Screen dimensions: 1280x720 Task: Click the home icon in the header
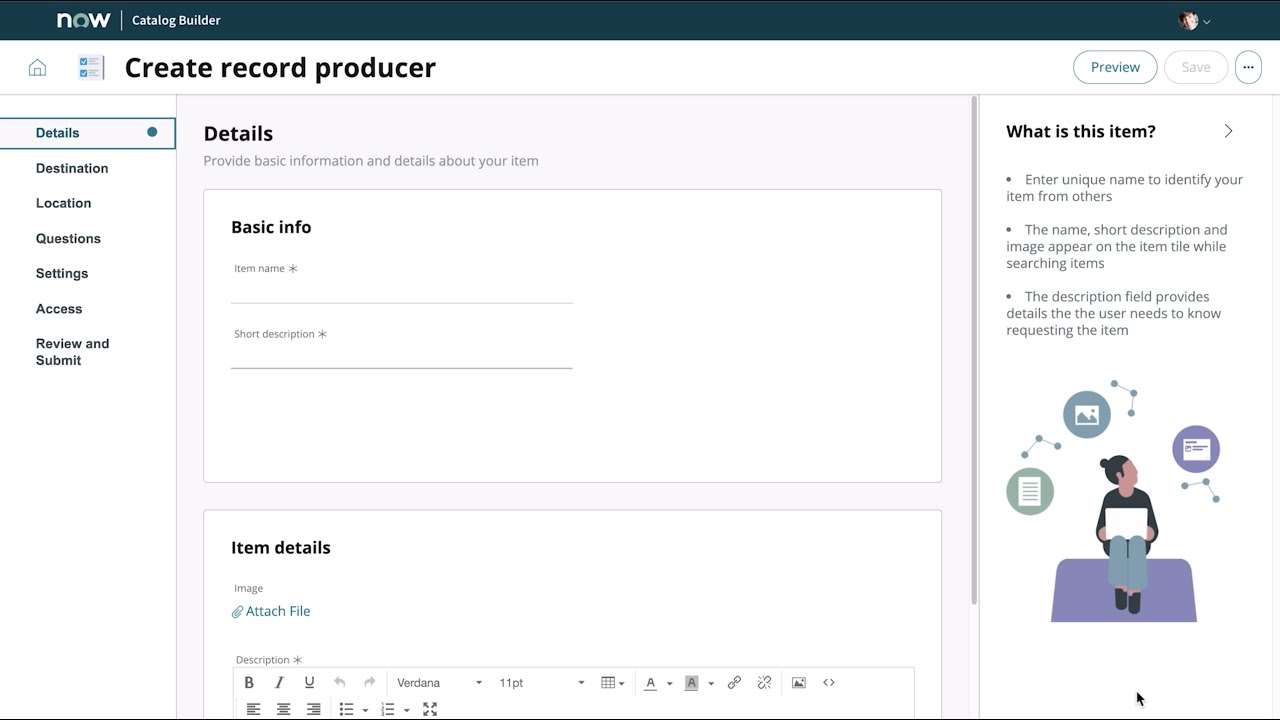pos(37,67)
